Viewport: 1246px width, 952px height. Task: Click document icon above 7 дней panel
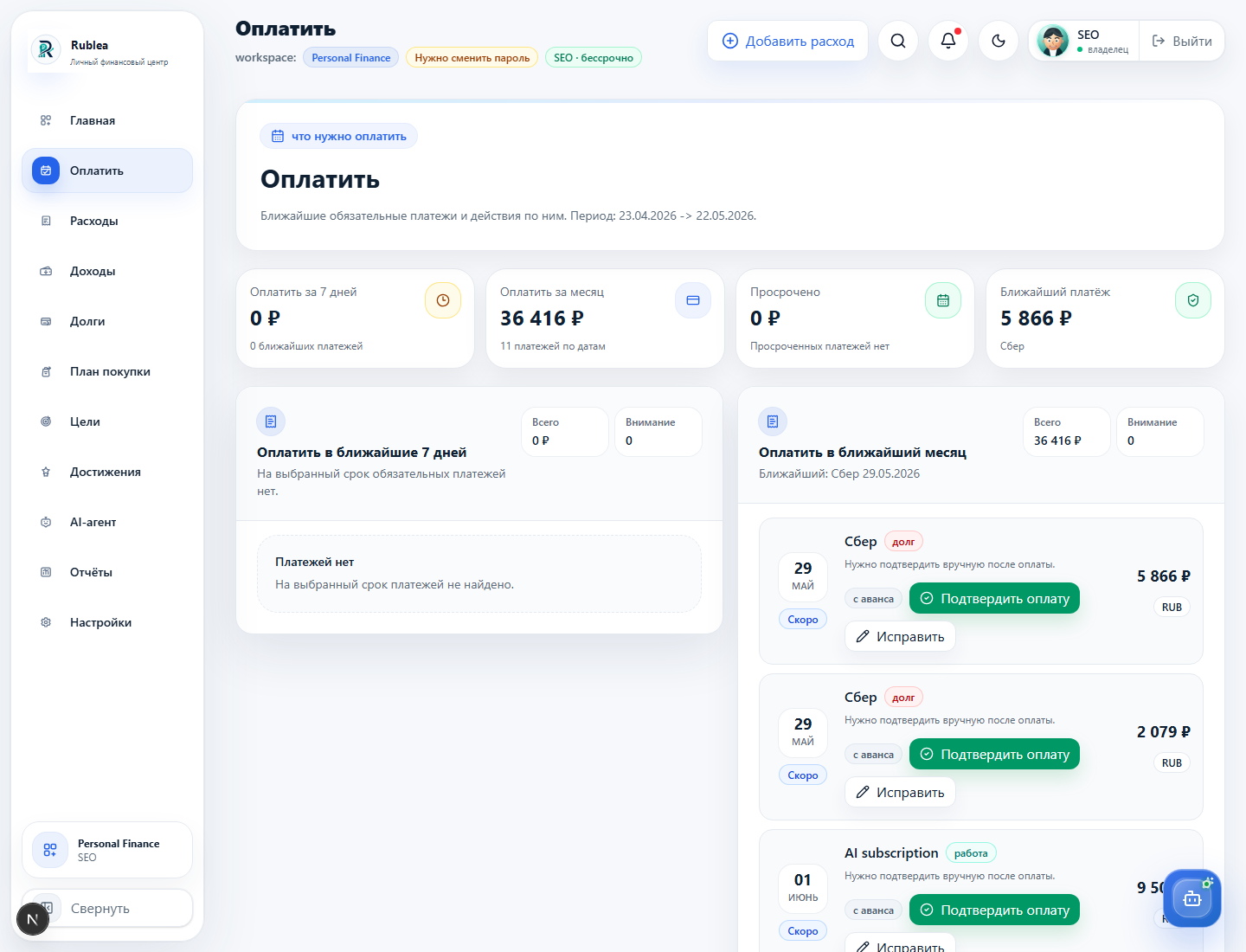click(x=271, y=421)
